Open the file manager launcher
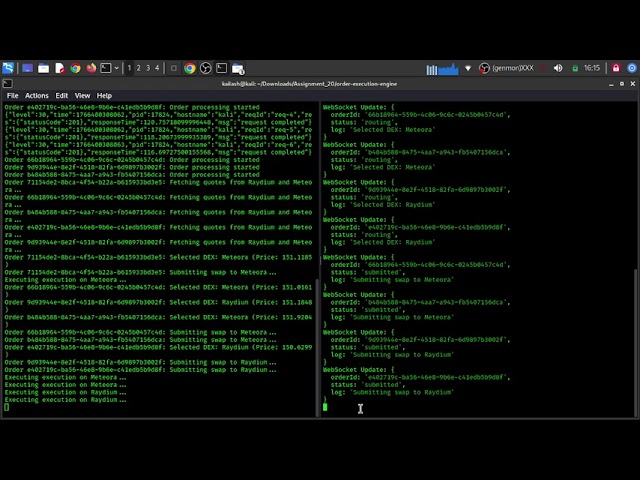 point(43,68)
